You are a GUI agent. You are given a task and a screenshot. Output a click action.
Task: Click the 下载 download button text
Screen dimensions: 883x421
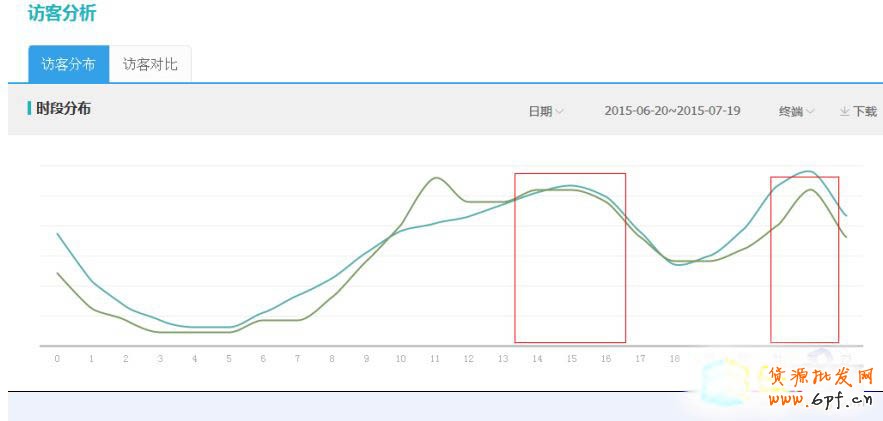point(865,111)
